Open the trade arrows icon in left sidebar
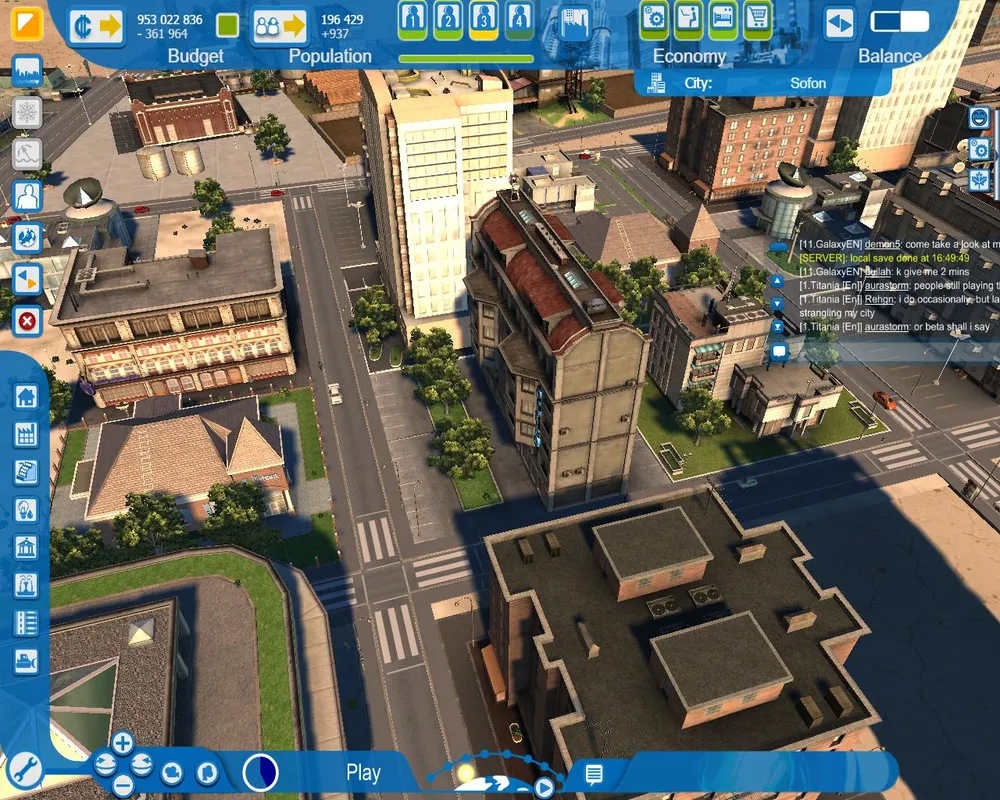 tap(27, 279)
